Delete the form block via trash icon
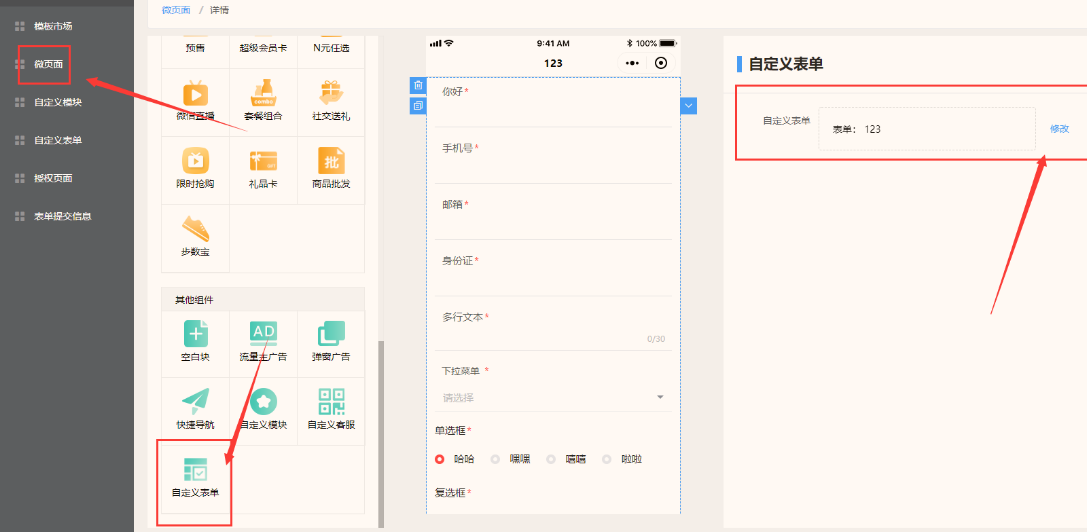The image size is (1087, 532). (x=418, y=85)
